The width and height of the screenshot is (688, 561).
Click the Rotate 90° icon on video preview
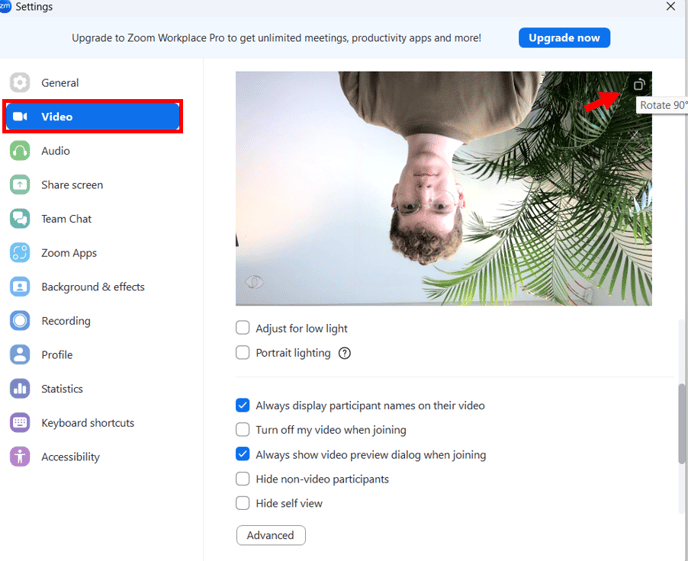click(640, 85)
